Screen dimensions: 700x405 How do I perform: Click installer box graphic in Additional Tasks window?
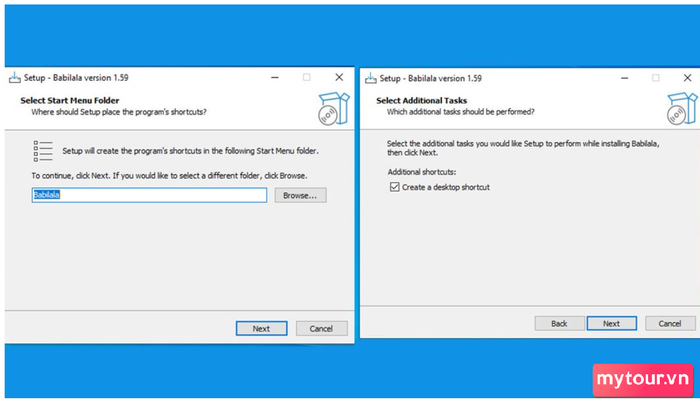[x=682, y=109]
